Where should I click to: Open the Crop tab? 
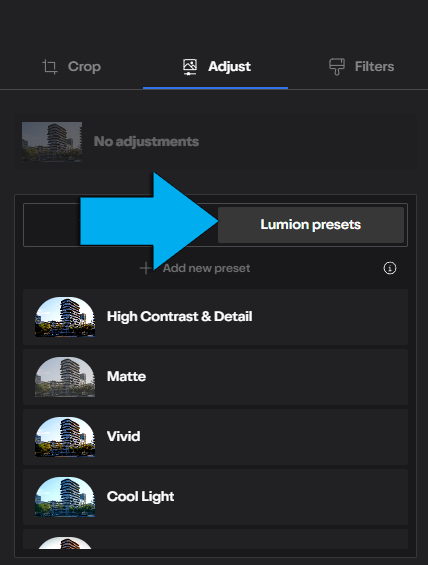click(71, 67)
